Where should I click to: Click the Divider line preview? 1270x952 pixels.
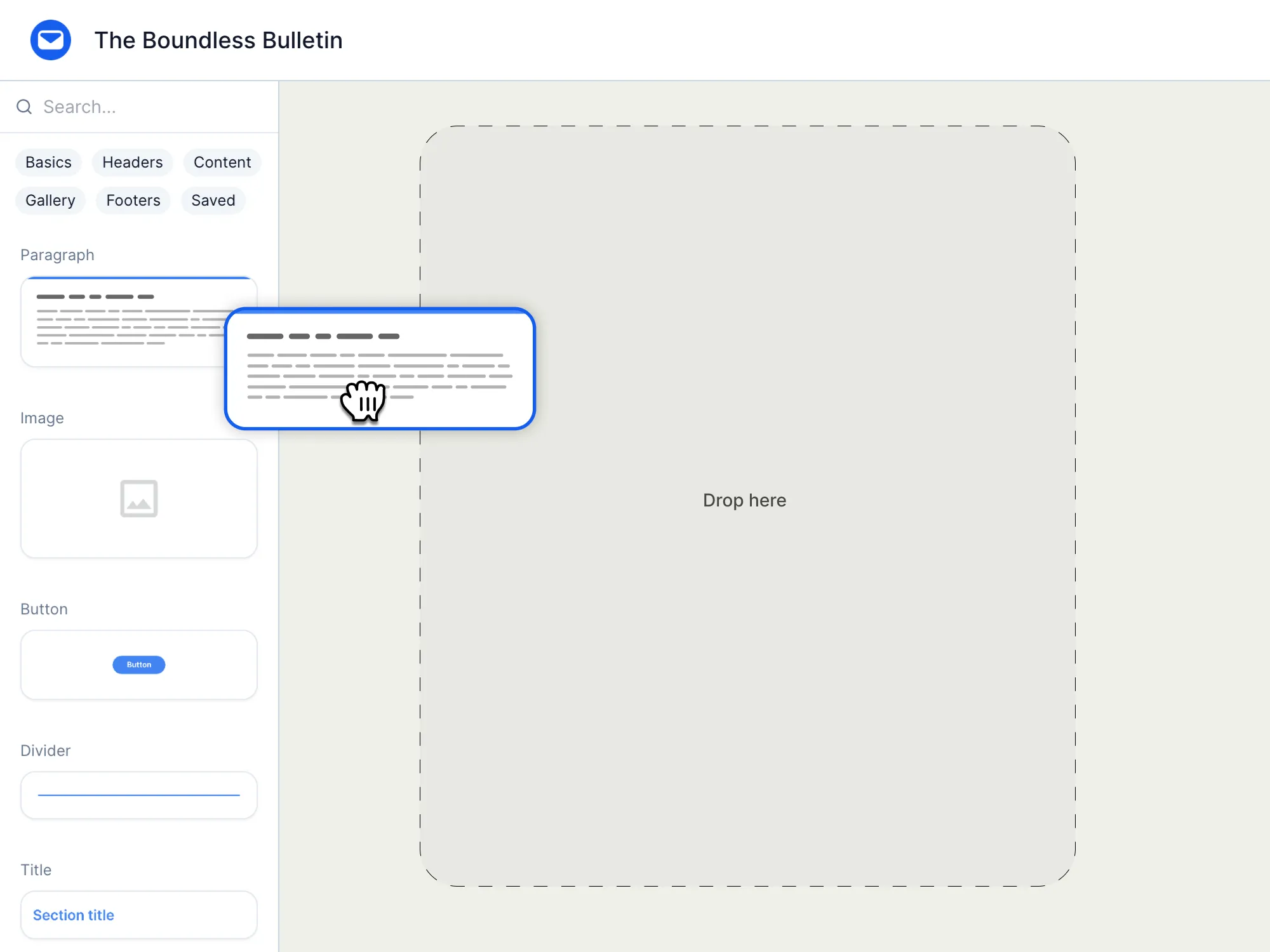[x=139, y=795]
